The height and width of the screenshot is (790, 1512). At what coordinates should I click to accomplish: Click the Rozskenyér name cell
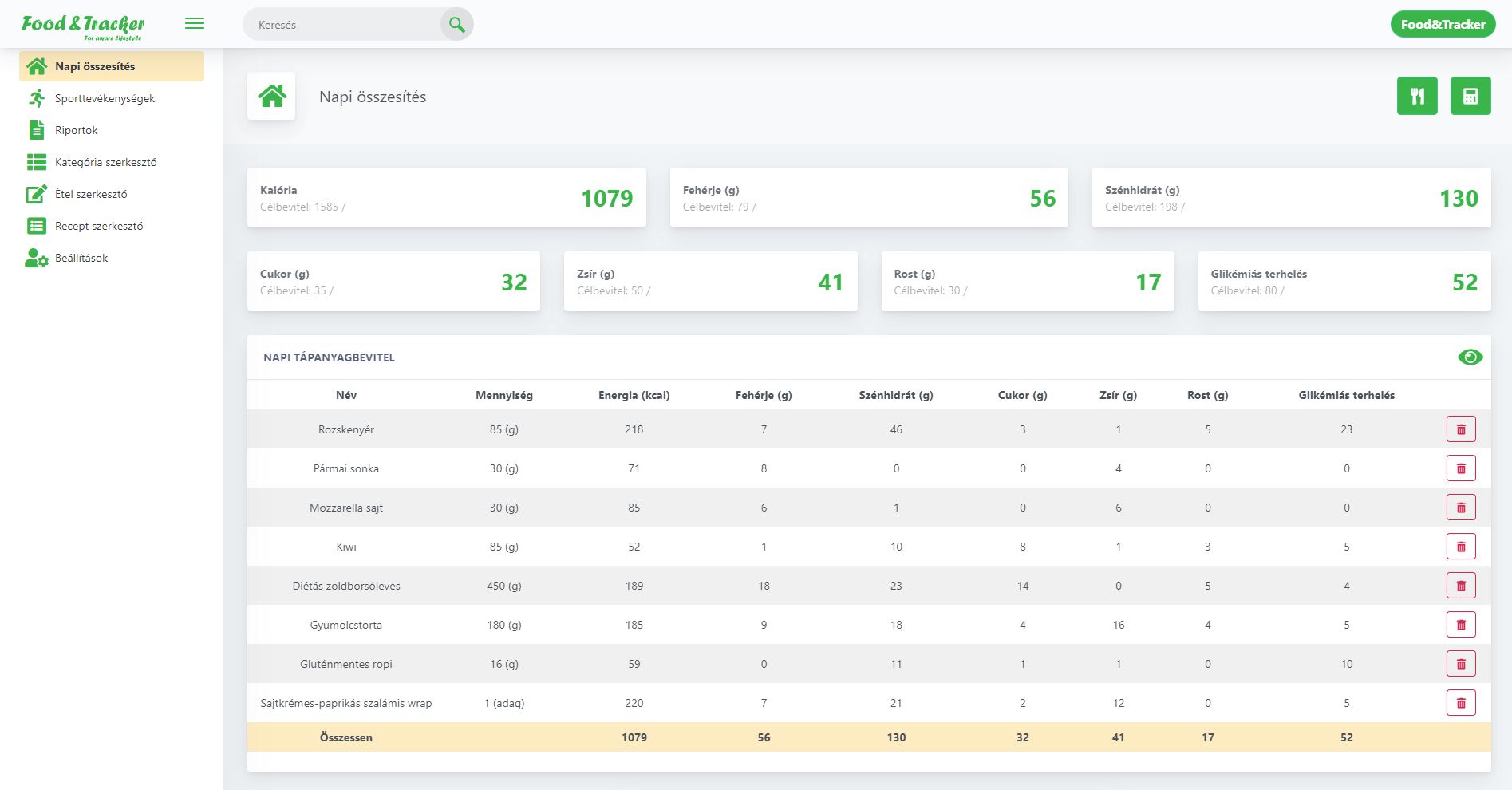(x=346, y=429)
